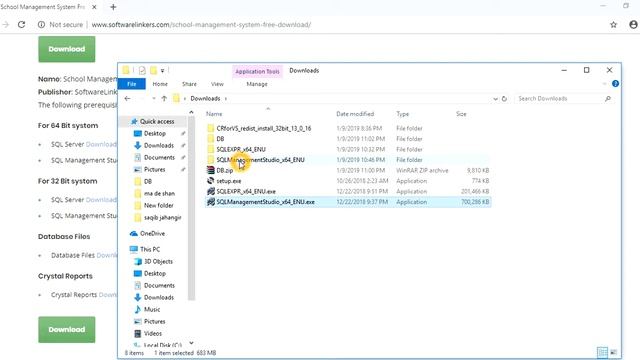Select the setup.exe application file
640x360 pixels.
click(229, 181)
